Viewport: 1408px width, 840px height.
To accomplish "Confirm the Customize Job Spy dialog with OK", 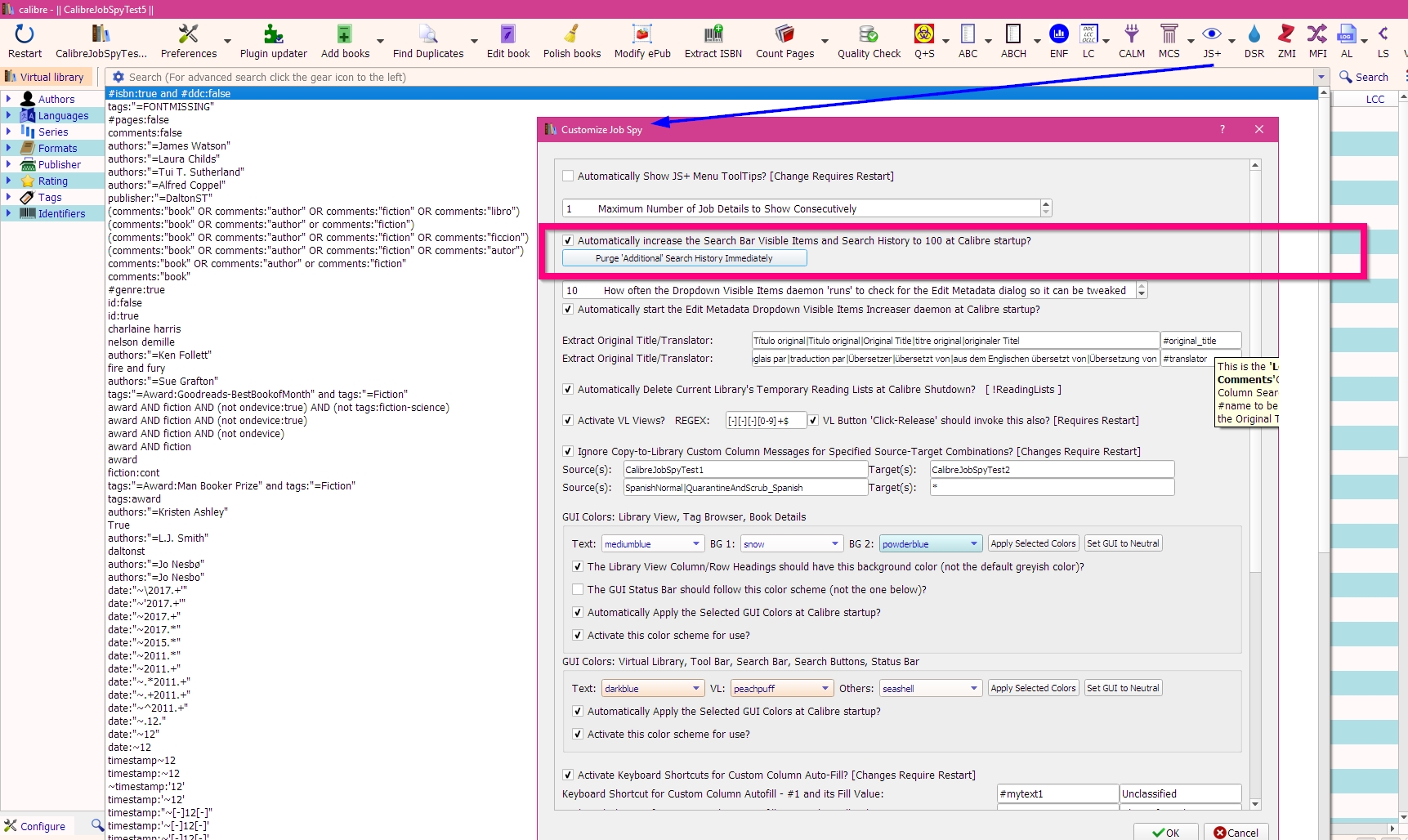I will (1165, 832).
